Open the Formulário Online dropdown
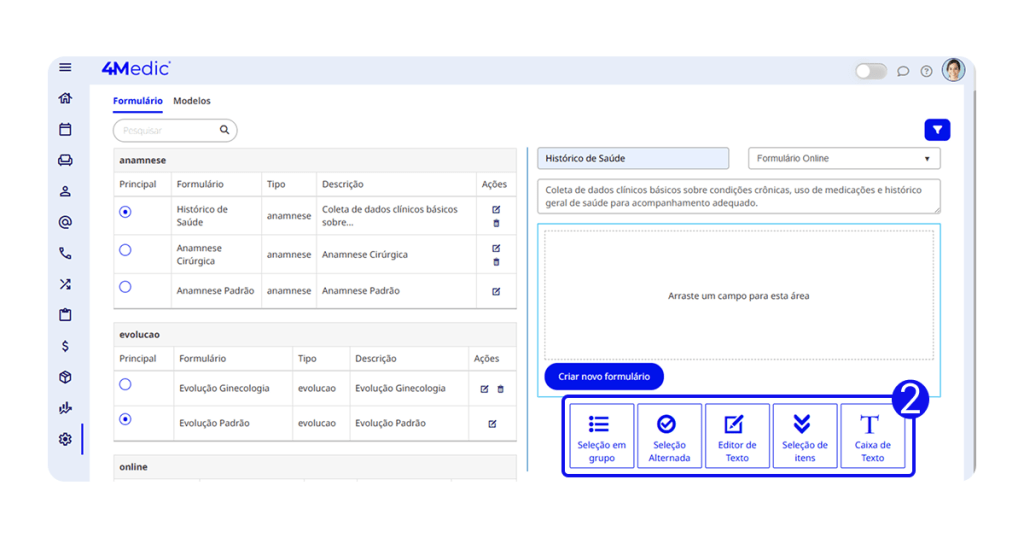Screen dimensions: 1024x538 (x=844, y=158)
